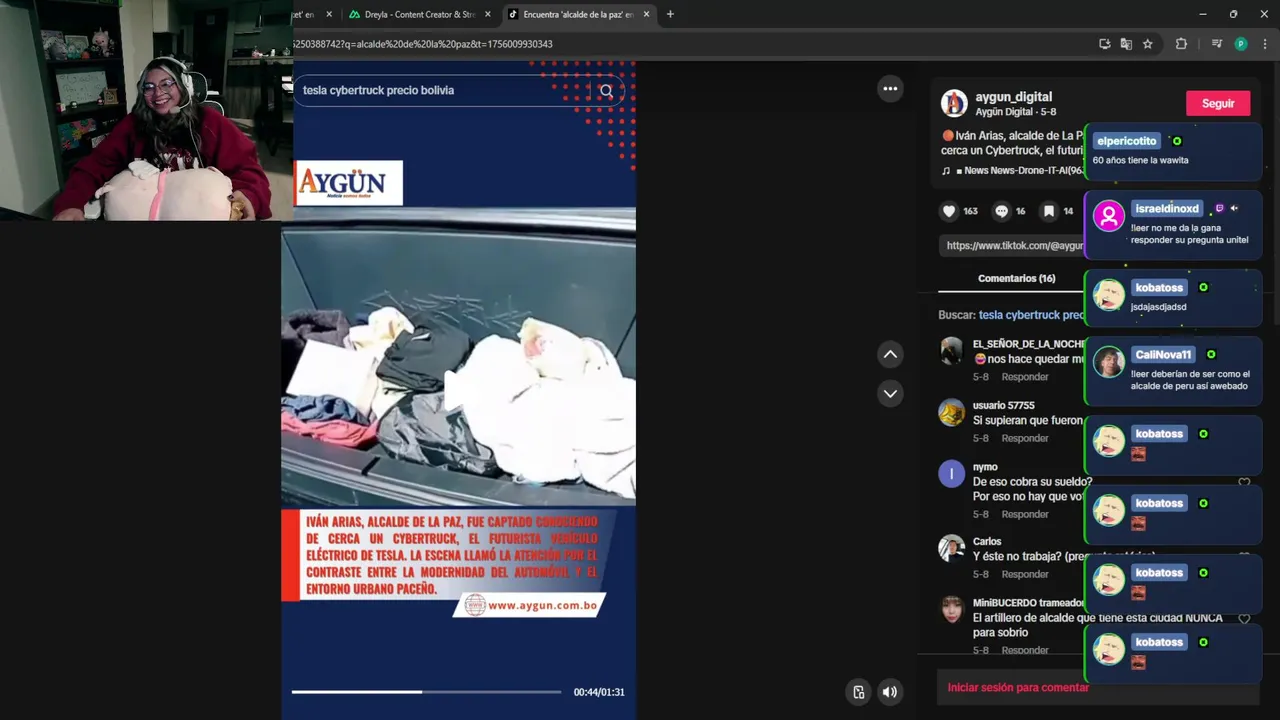The image size is (1280, 720).
Task: Open the three-dot more options menu on the video
Action: point(890,89)
